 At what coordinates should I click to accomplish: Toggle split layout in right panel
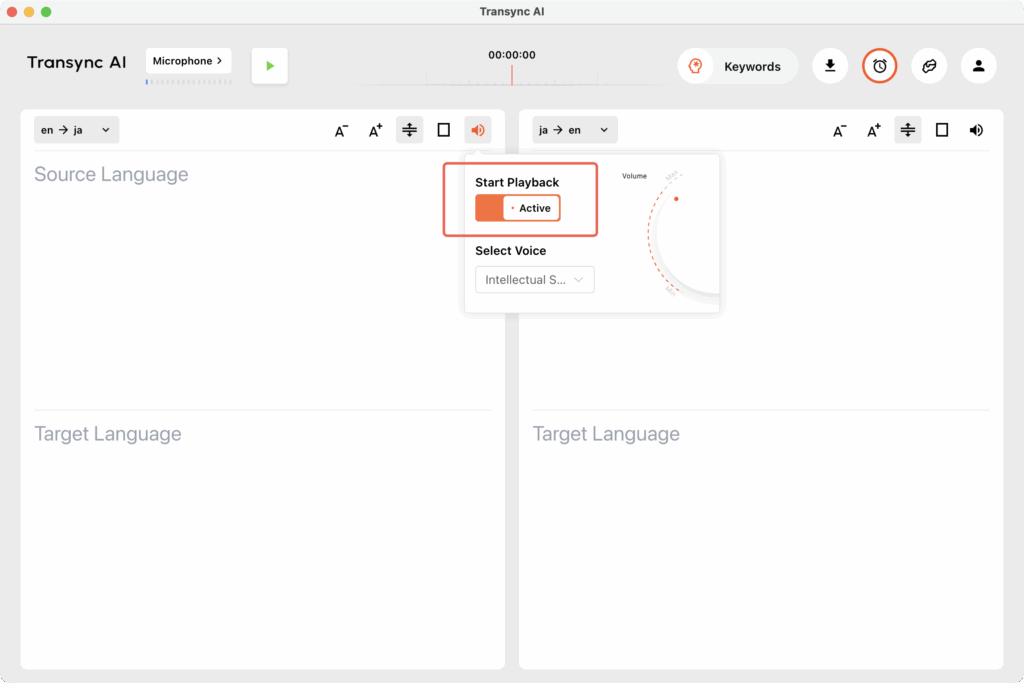[907, 130]
